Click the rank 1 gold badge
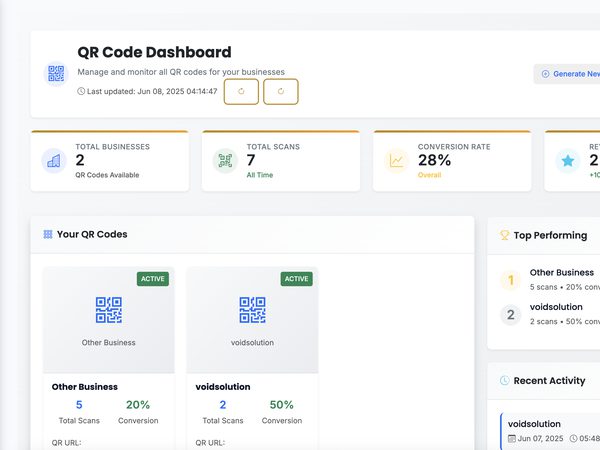 click(510, 280)
